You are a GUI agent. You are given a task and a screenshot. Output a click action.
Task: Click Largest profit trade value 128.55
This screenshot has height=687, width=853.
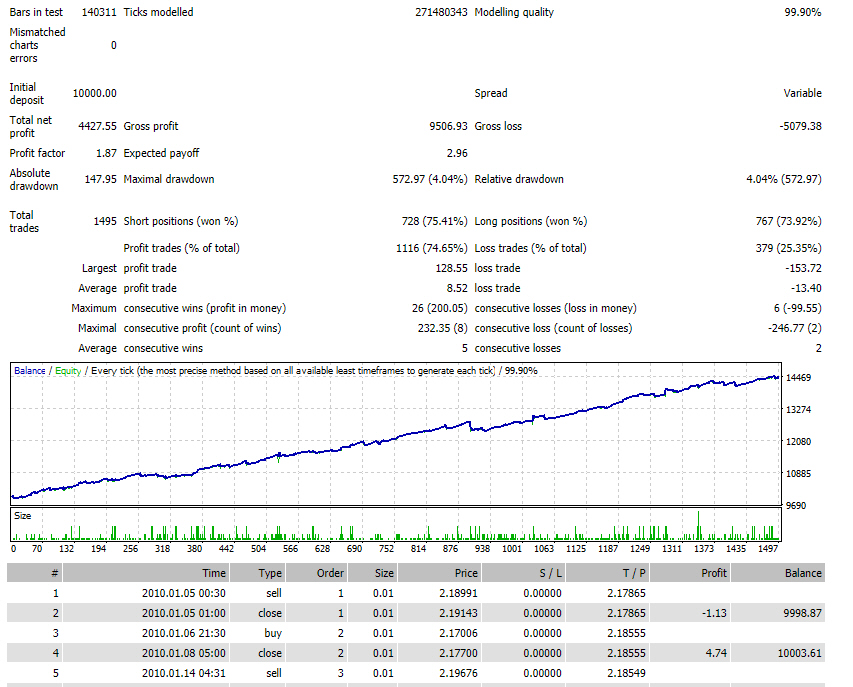(452, 268)
